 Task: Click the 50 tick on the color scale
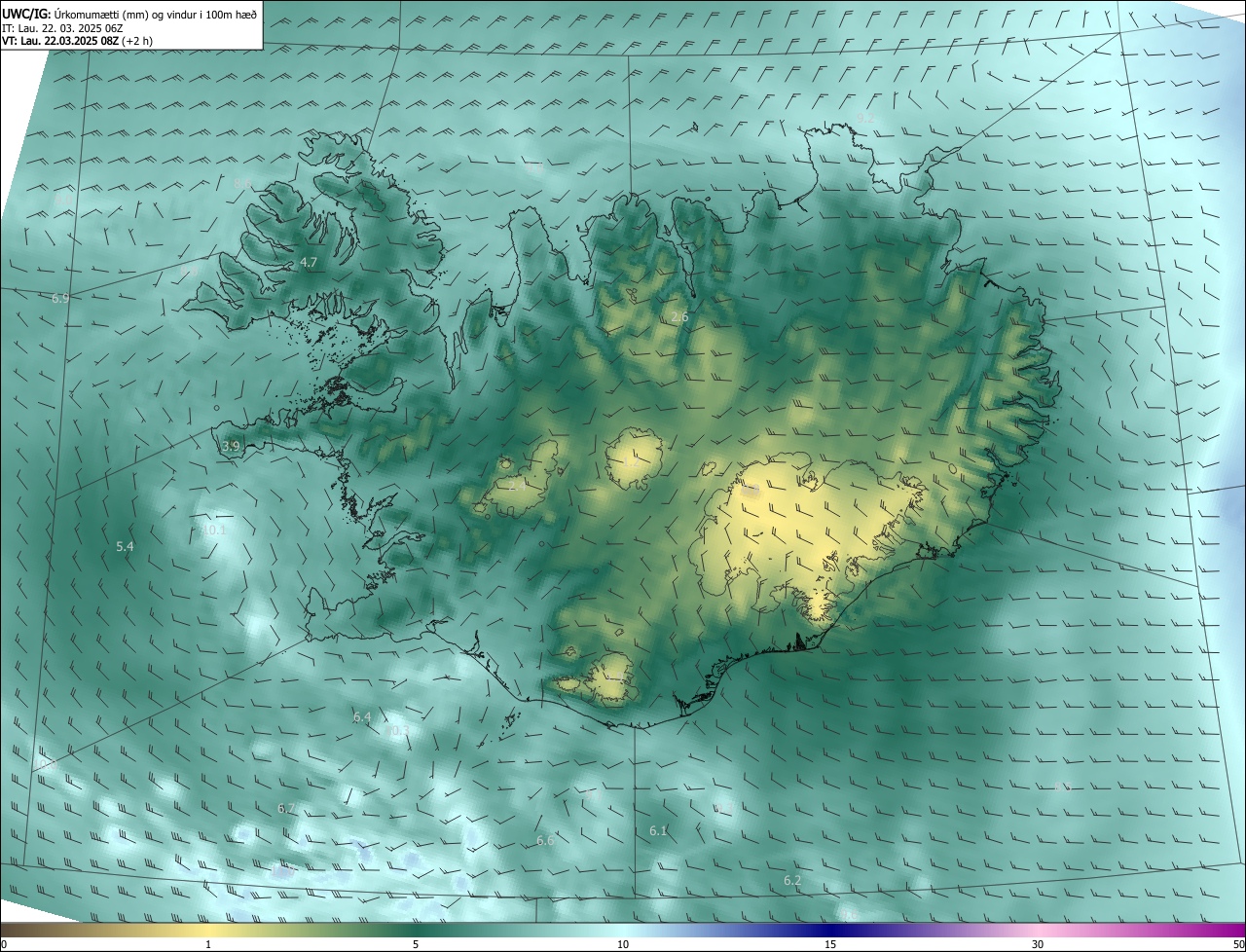pyautogui.click(x=1238, y=945)
